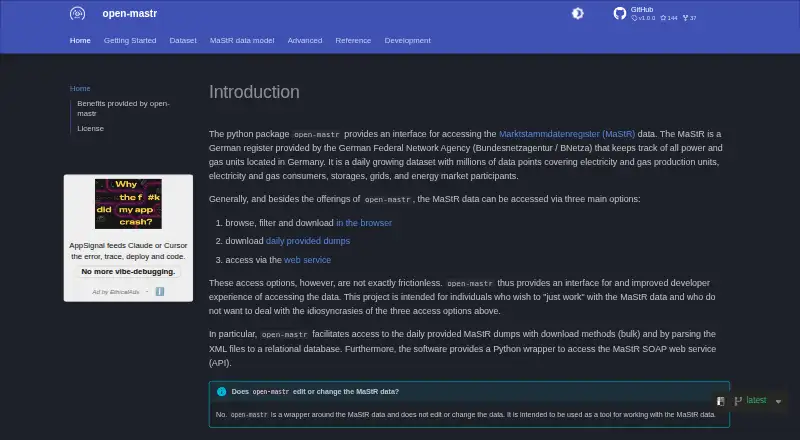Click Home in the sidebar table of contents
This screenshot has width=800, height=440.
coord(80,88)
